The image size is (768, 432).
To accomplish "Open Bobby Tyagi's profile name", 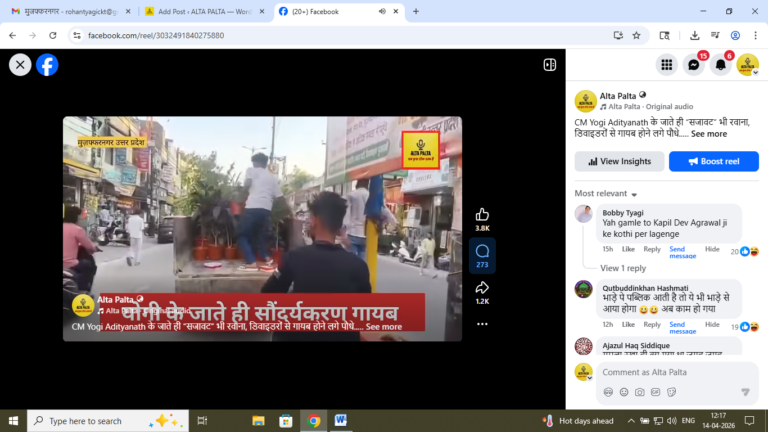I will (623, 213).
